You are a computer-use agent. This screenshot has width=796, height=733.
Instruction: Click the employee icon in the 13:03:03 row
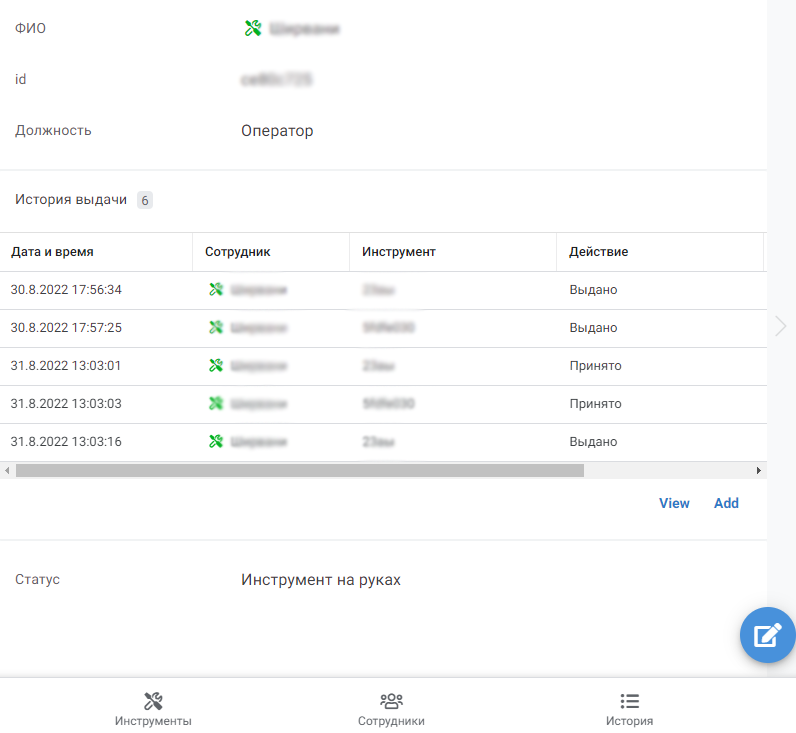(x=216, y=404)
